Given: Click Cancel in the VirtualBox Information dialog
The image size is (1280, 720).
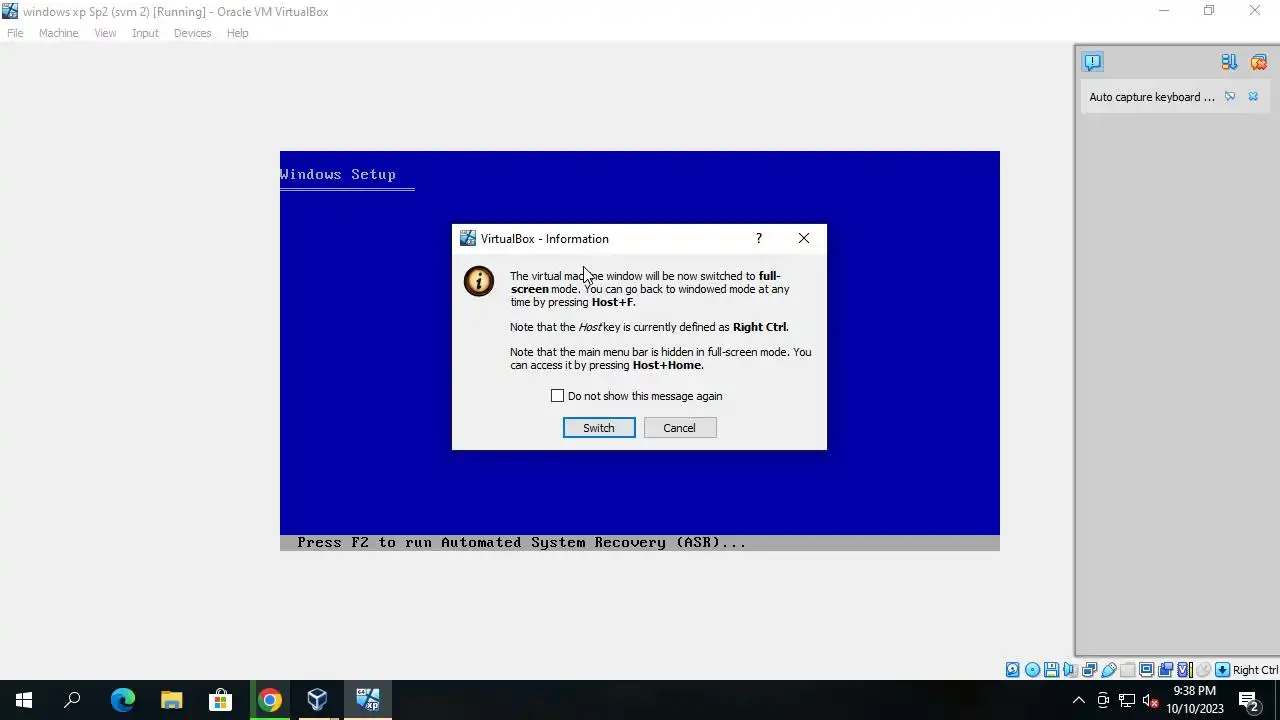Looking at the screenshot, I should pyautogui.click(x=680, y=428).
